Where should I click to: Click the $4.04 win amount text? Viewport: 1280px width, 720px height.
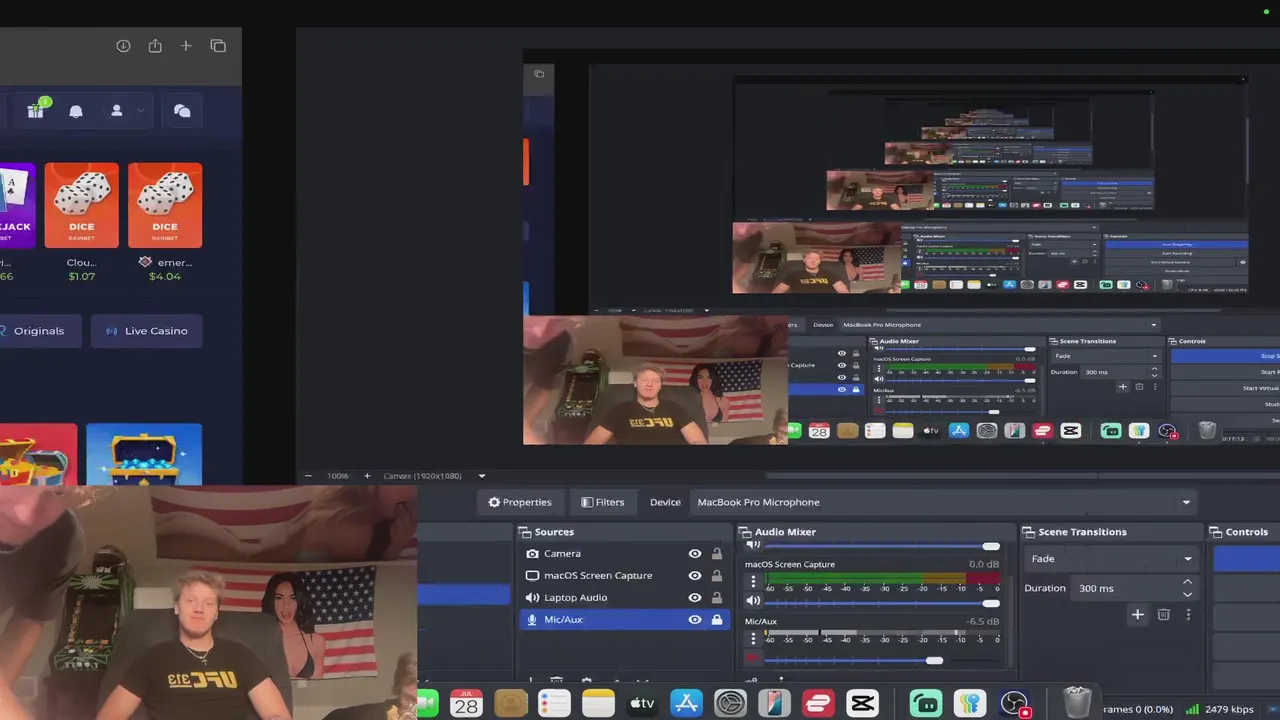[165, 276]
